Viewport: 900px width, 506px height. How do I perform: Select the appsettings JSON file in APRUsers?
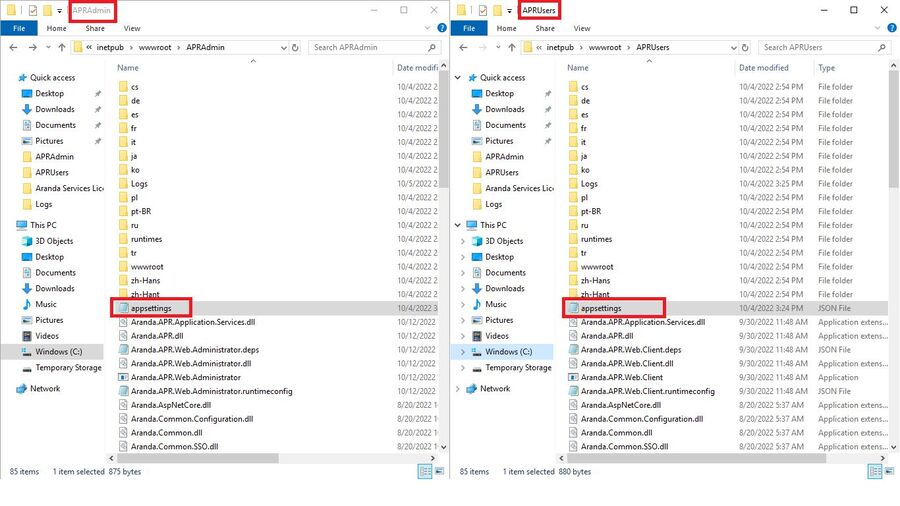[x=600, y=308]
